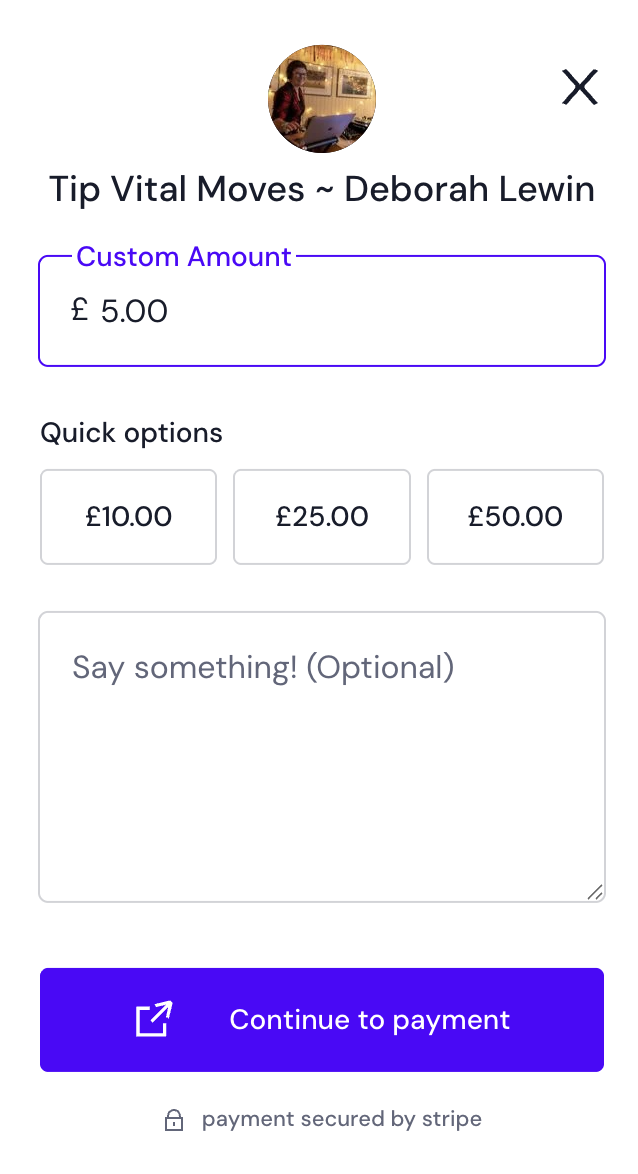Click the Tip Vital Moves title text
The width and height of the screenshot is (638, 1174).
click(176, 189)
